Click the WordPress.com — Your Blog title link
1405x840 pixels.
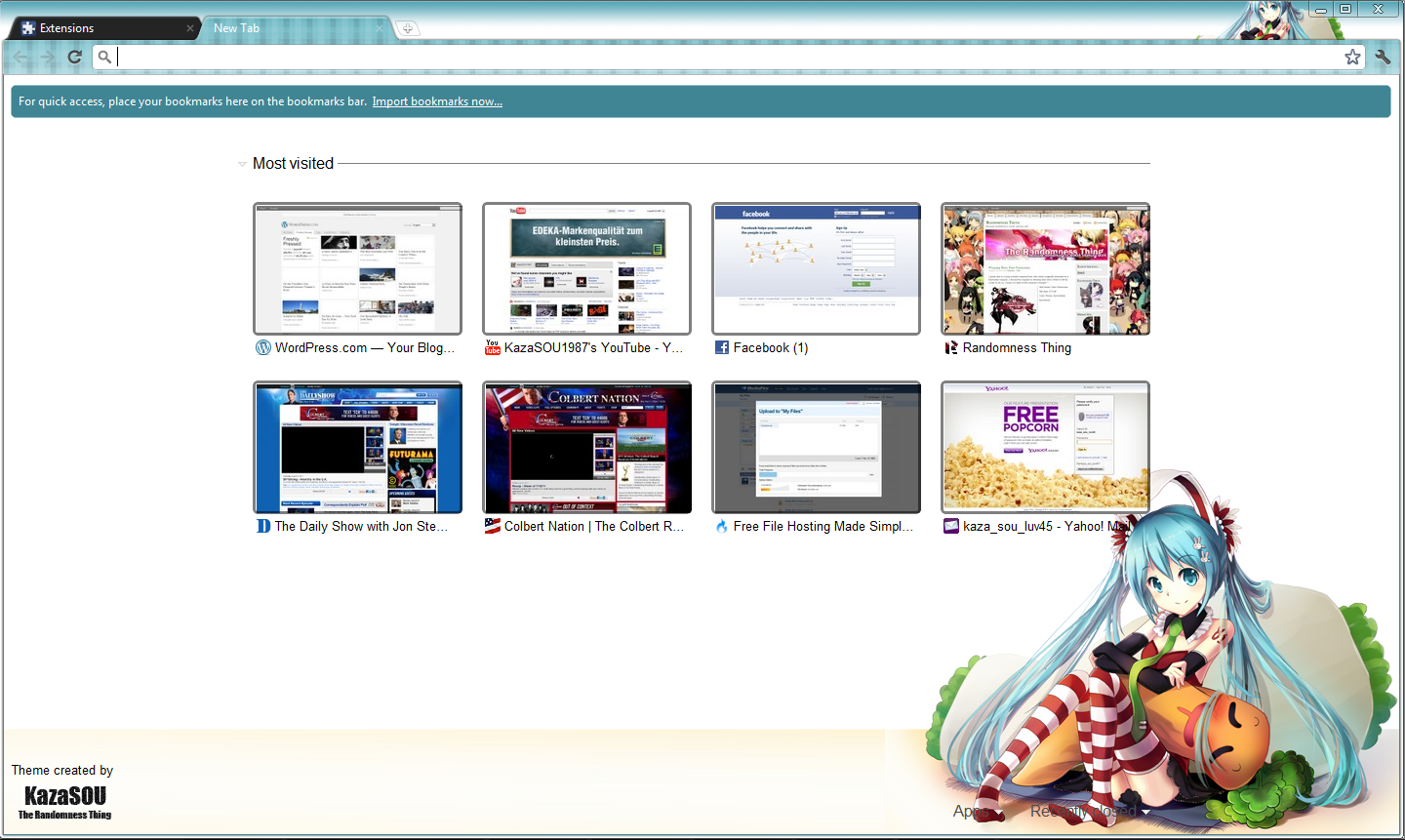point(365,347)
